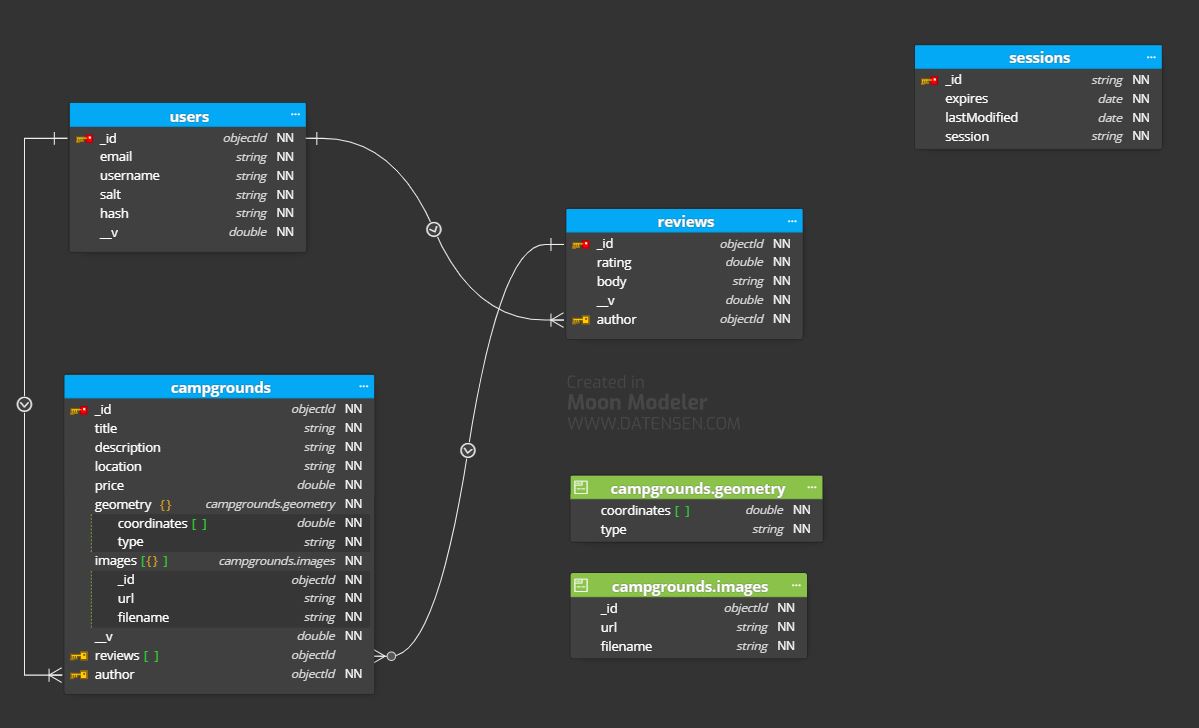Click primary key icon of campgrounds _id

coord(79,410)
